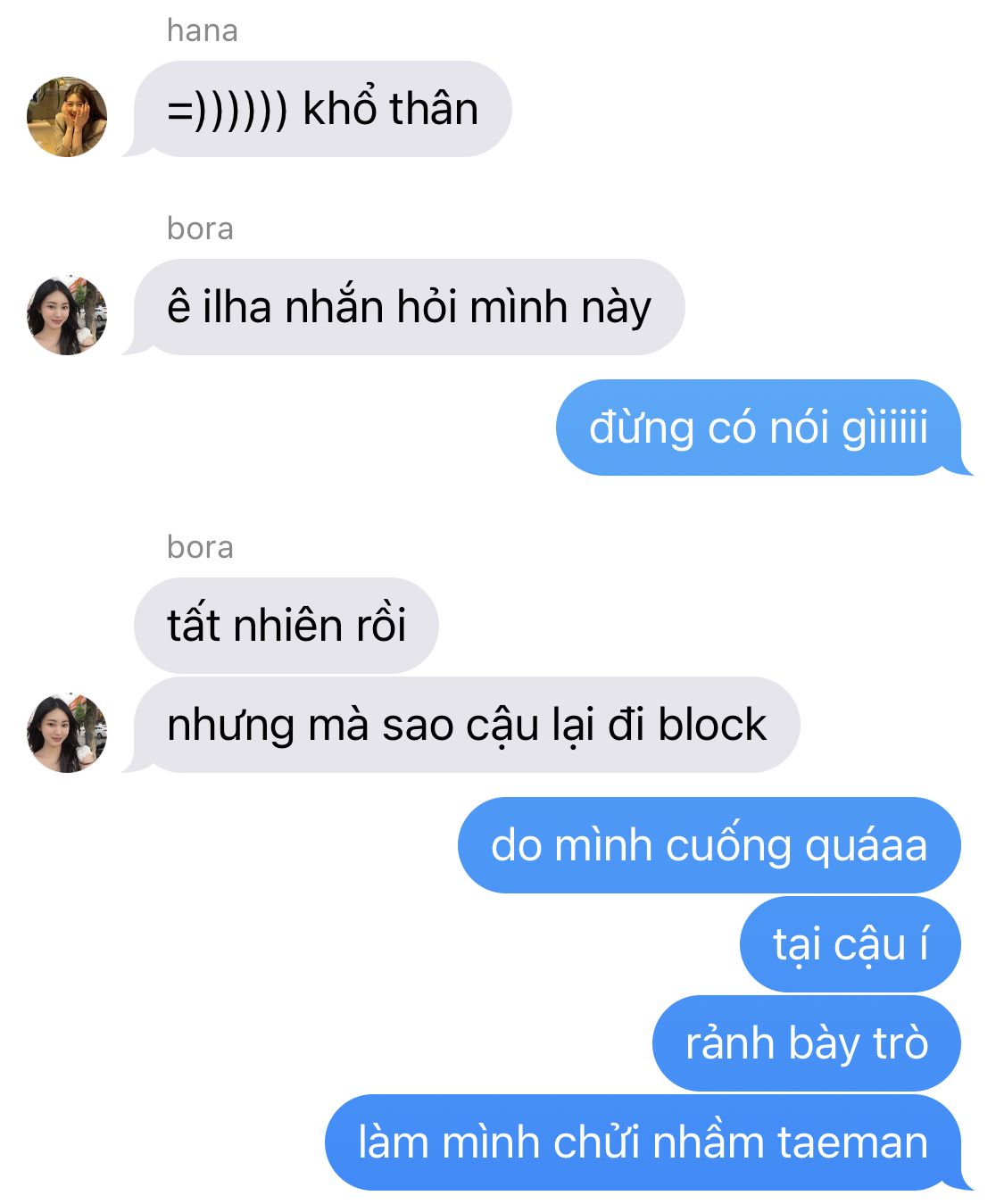
Task: Tap the 'làm mình chửi nhầm taeman' message
Action: (643, 1142)
